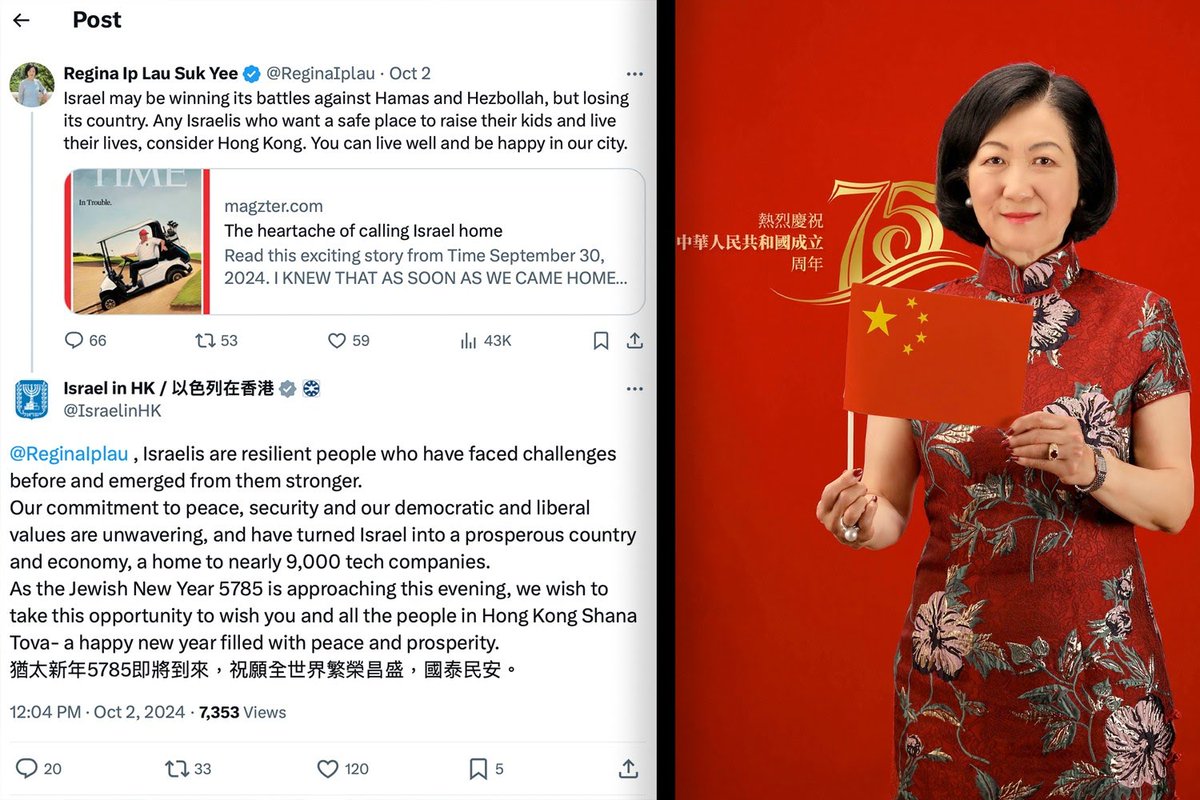Open the magzter.com article link card
Image resolution: width=1200 pixels, height=800 pixels.
[354, 242]
